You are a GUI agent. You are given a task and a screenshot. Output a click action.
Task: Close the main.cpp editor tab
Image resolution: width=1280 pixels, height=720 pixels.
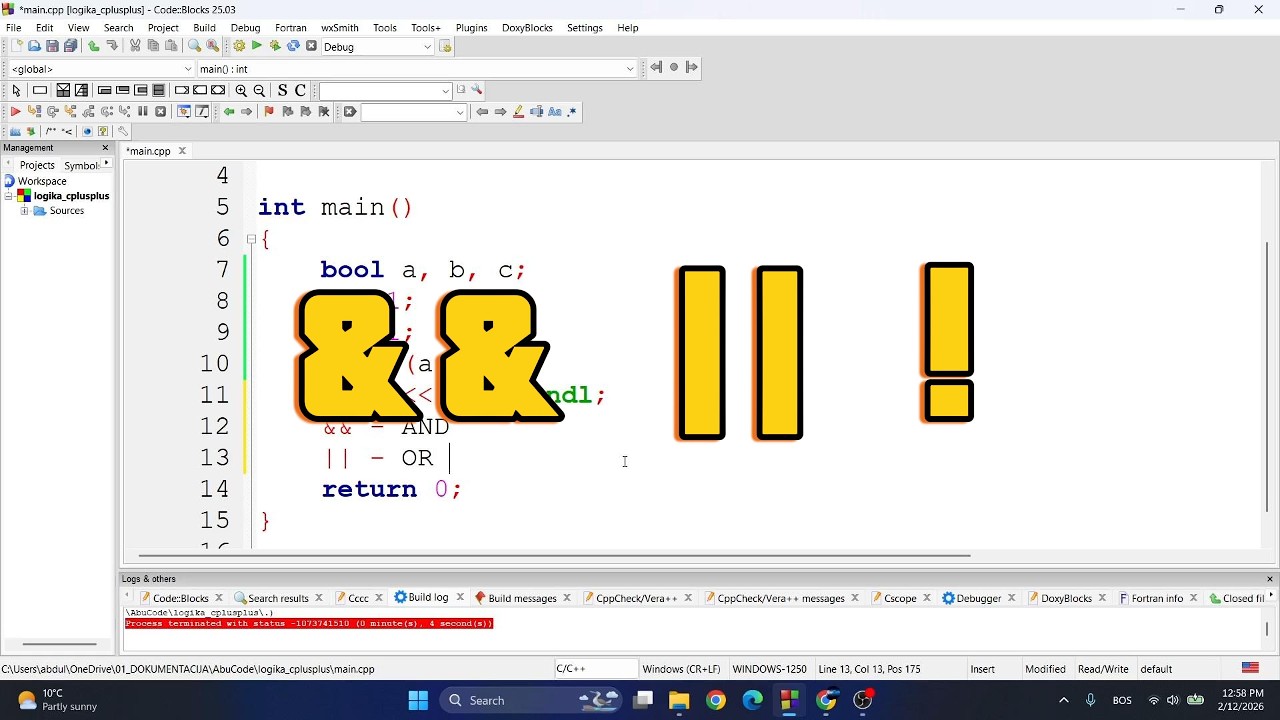[182, 151]
